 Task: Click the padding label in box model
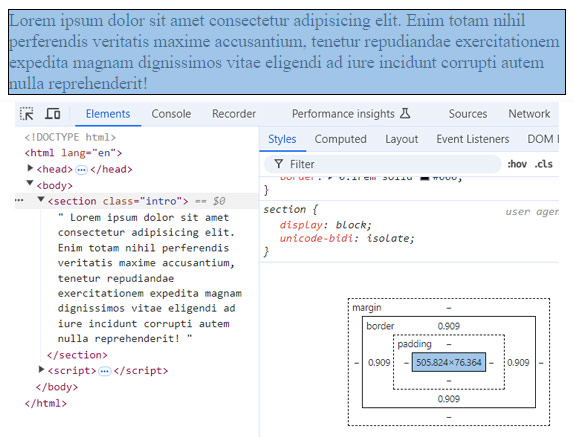pyautogui.click(x=414, y=344)
